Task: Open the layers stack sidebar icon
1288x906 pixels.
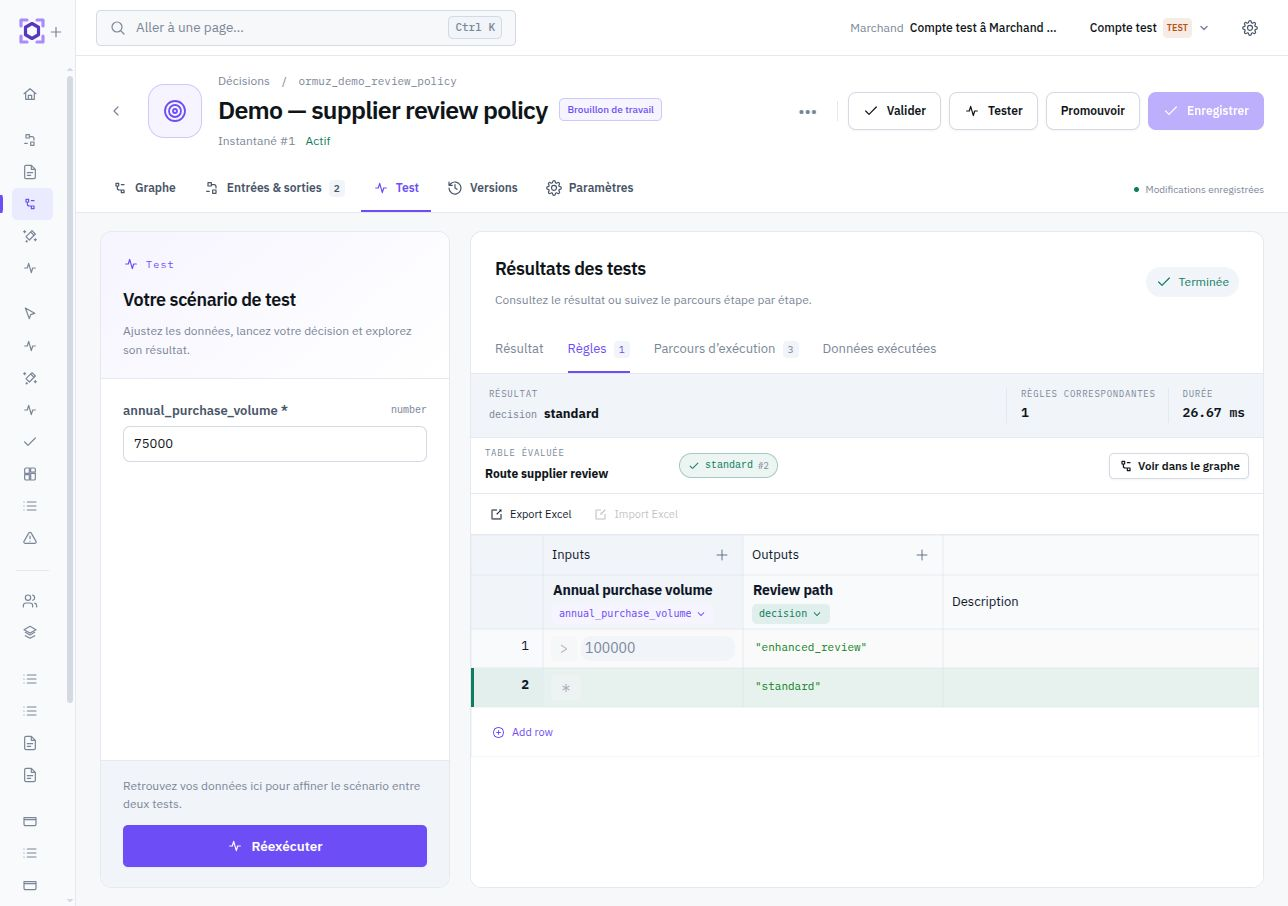Action: (x=30, y=632)
